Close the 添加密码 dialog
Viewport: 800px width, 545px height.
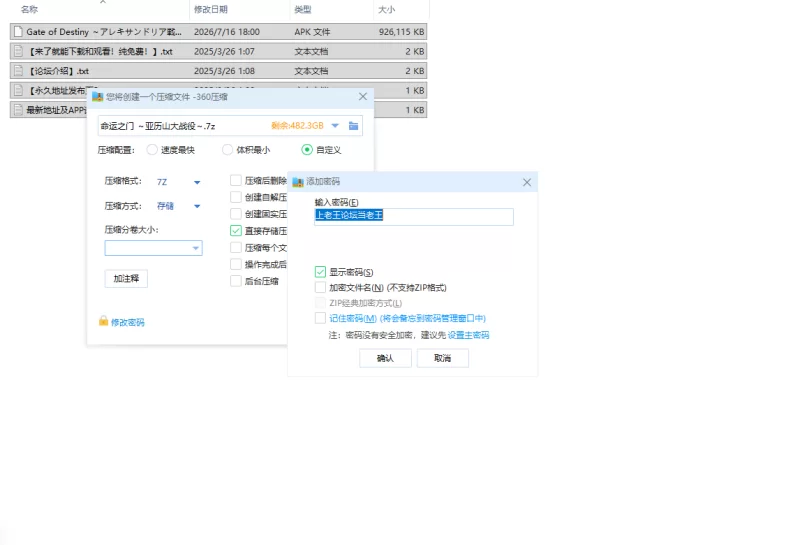(x=527, y=182)
